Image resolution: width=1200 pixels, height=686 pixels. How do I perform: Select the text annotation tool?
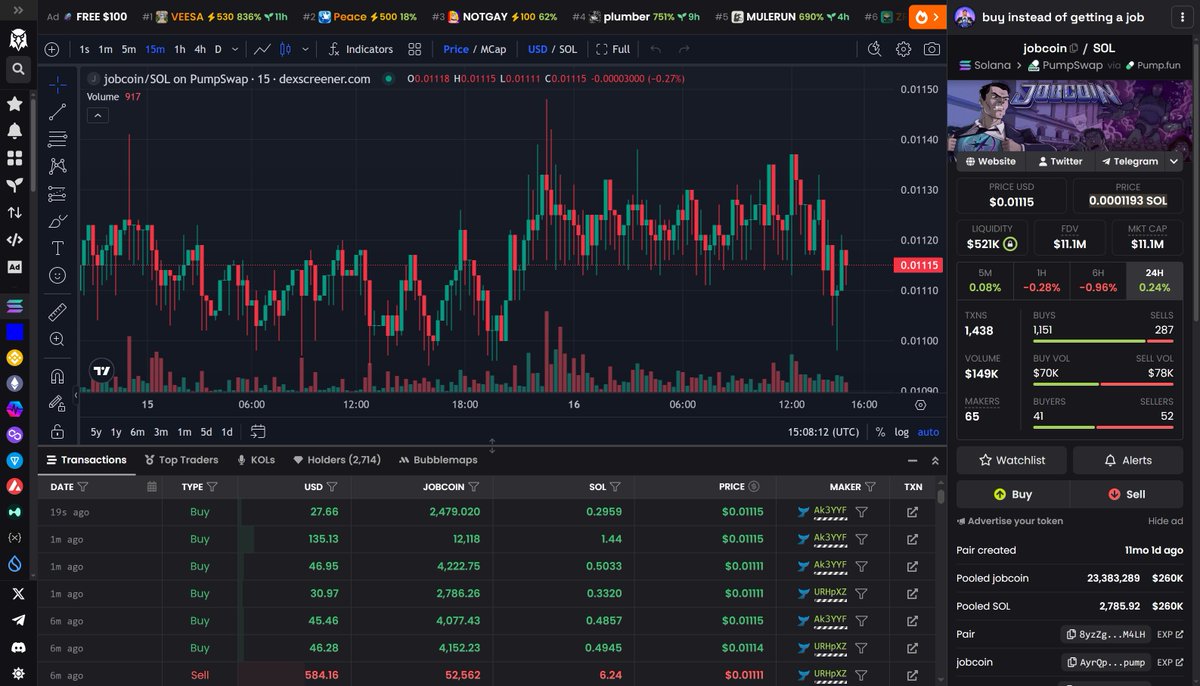[57, 248]
